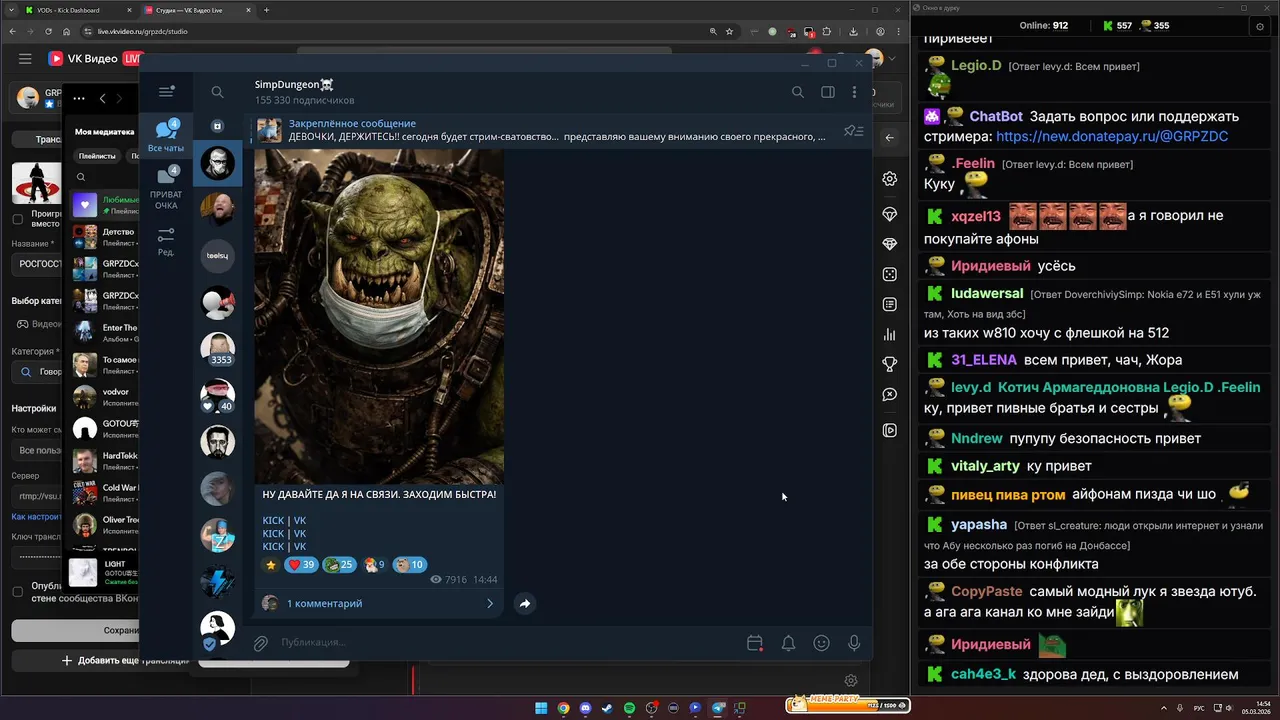This screenshot has width=1280, height=720.
Task: Tick the 'Проигрывать вместо' checkbox
Action: 17,219
